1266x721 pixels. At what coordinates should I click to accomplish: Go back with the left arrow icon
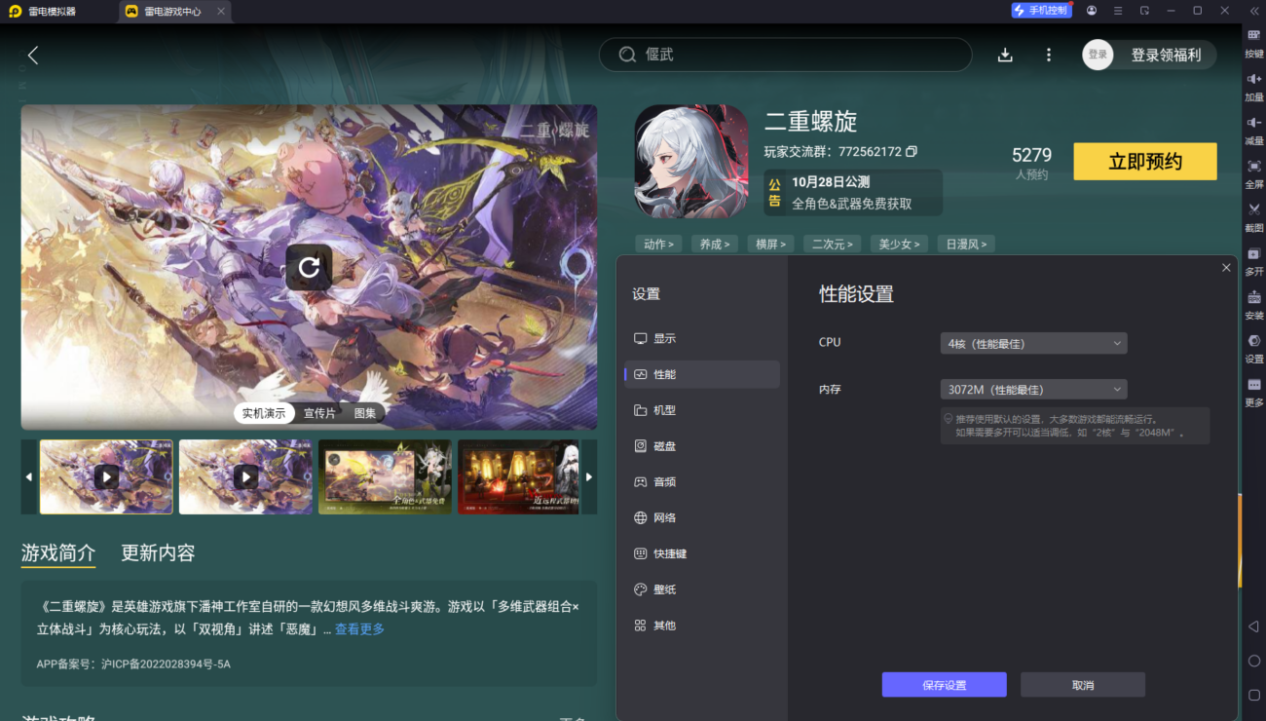(x=33, y=55)
